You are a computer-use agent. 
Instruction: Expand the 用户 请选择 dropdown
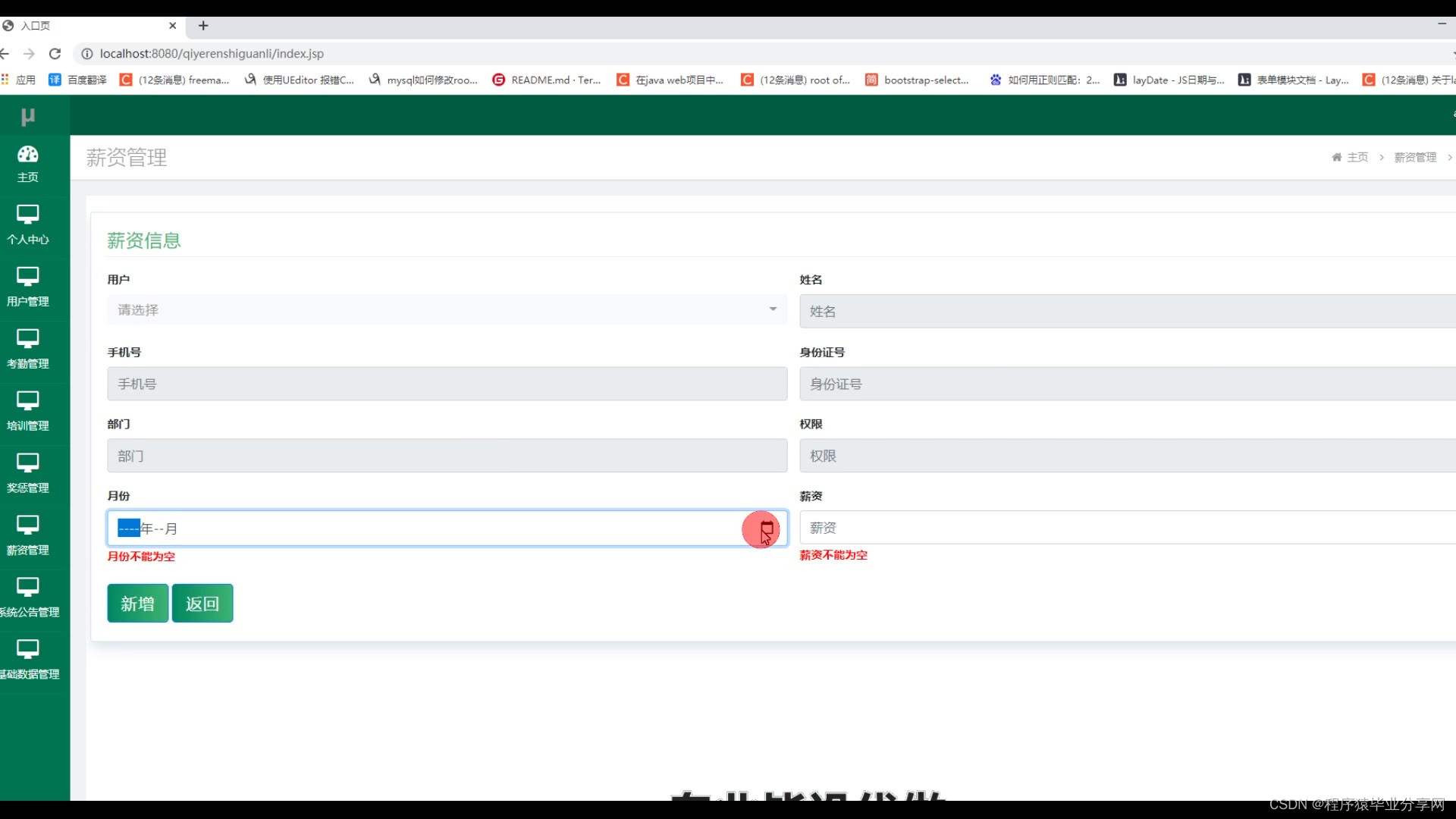[447, 309]
